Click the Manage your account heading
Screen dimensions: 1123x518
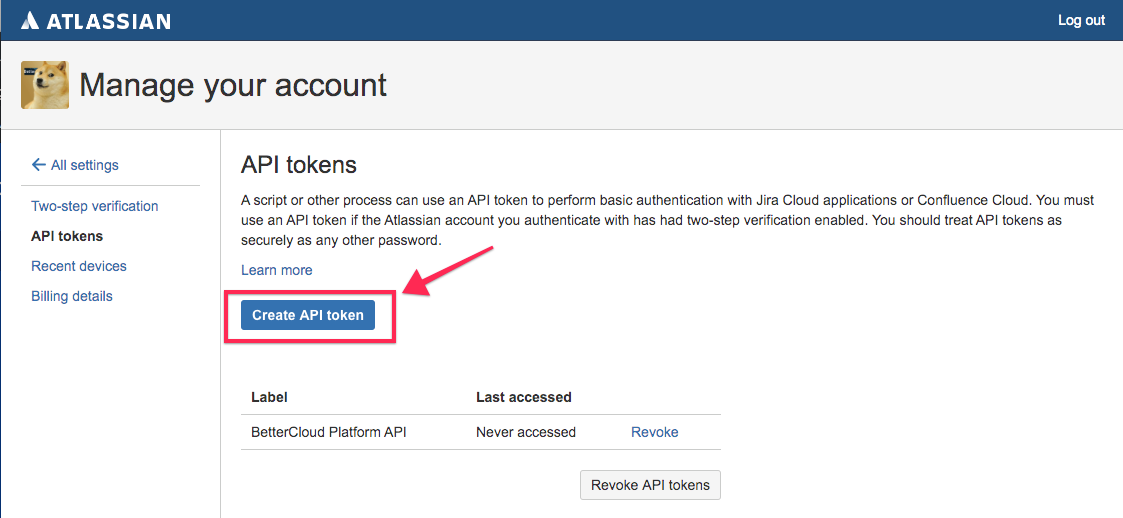(233, 85)
